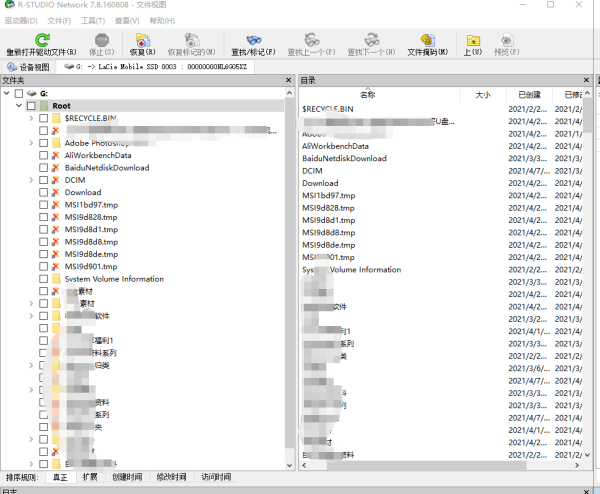Open the 工具(T) menu
Viewport: 600px width, 494px height.
point(93,20)
